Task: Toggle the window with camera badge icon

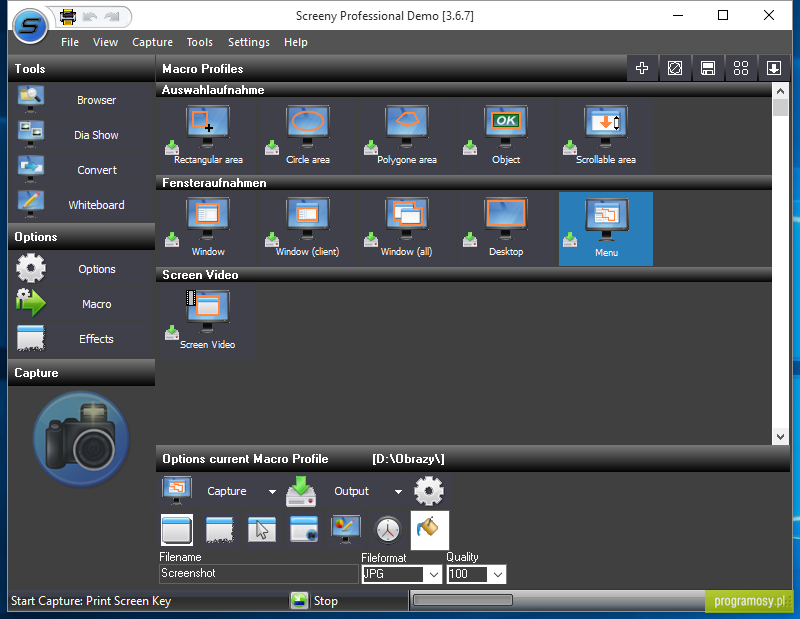Action: [x=304, y=529]
